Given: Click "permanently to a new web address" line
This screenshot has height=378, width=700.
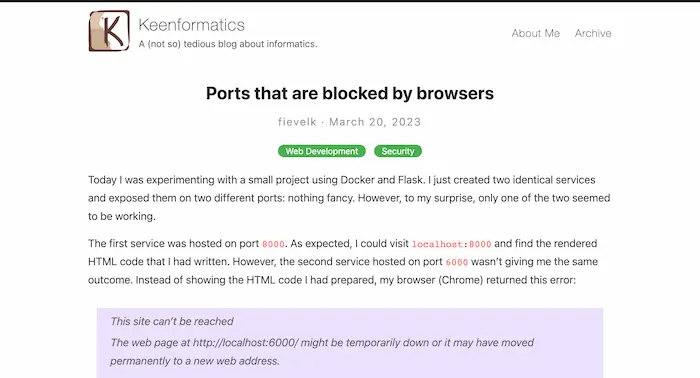Looking at the screenshot, I should [195, 361].
